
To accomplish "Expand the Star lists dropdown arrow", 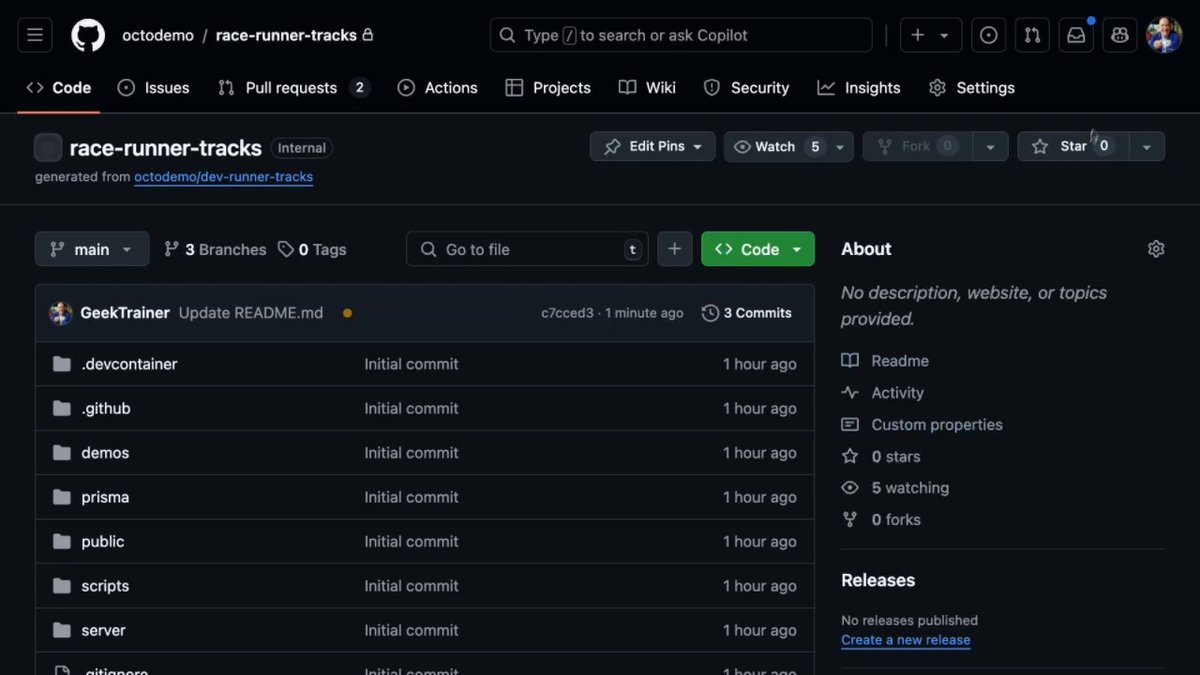I will [x=1147, y=146].
